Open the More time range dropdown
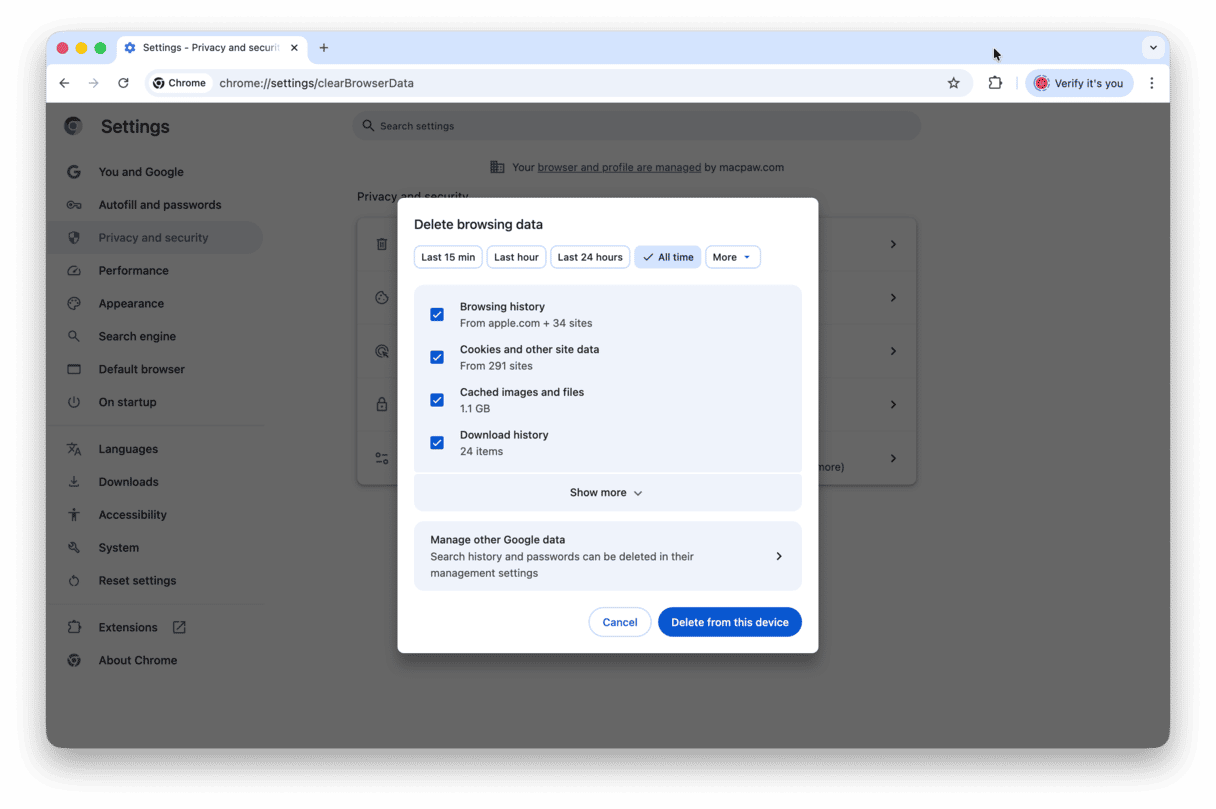1216x809 pixels. pyautogui.click(x=733, y=257)
